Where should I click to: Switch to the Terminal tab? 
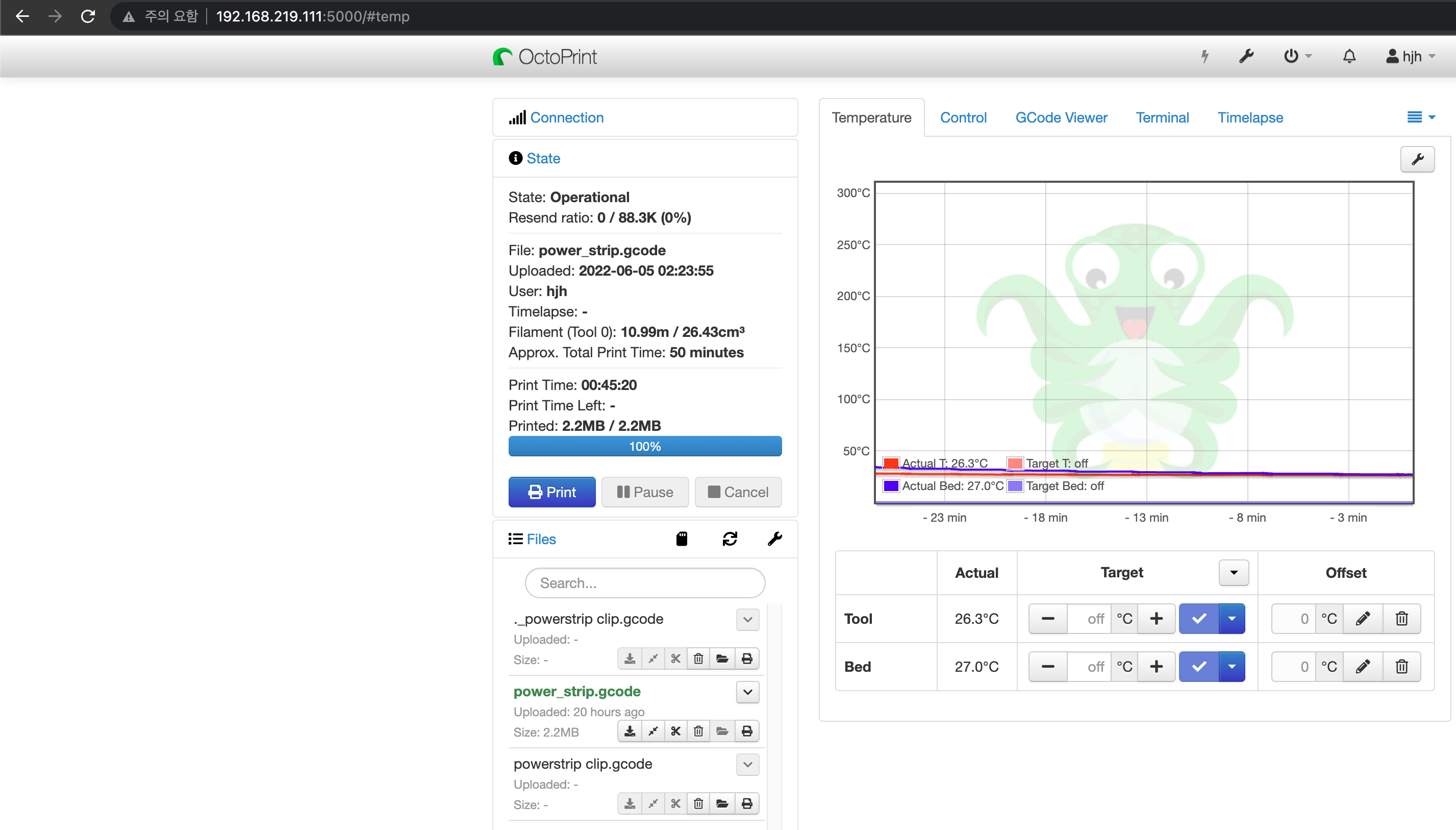pyautogui.click(x=1162, y=117)
